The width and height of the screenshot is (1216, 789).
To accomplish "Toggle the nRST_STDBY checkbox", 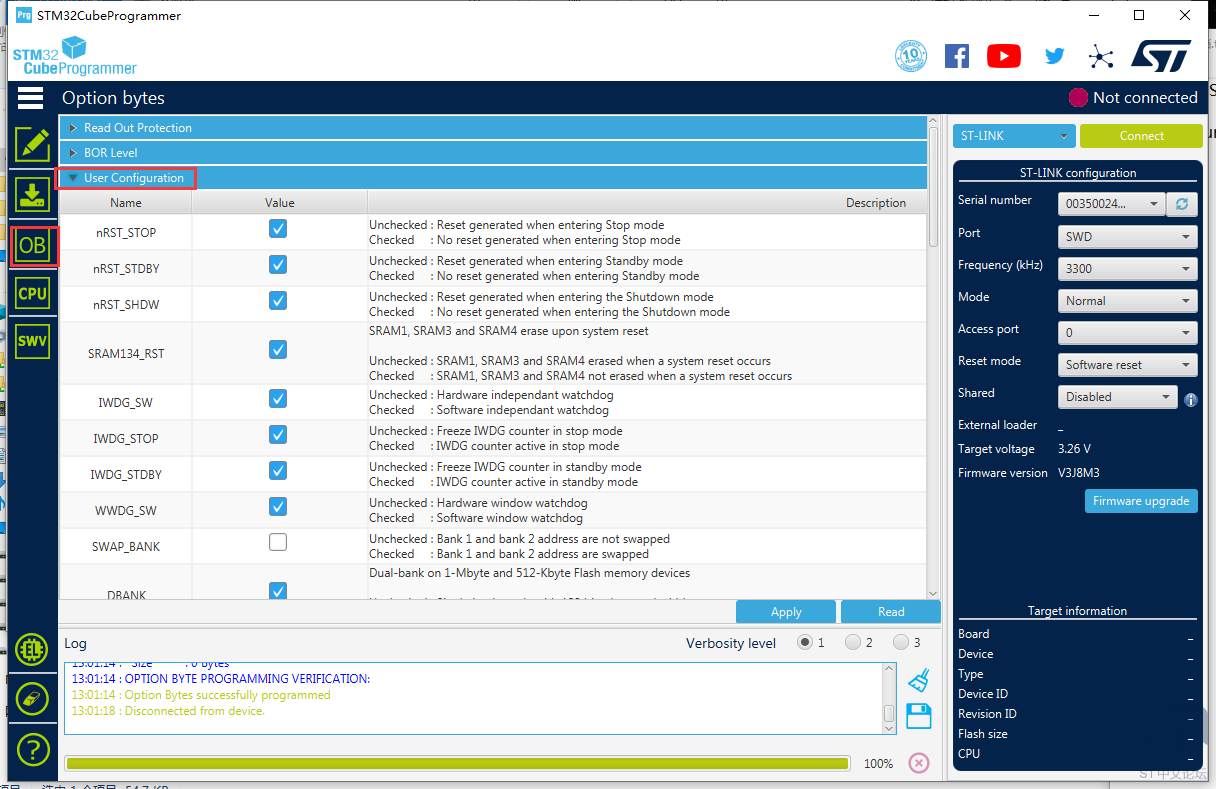I will (x=278, y=265).
